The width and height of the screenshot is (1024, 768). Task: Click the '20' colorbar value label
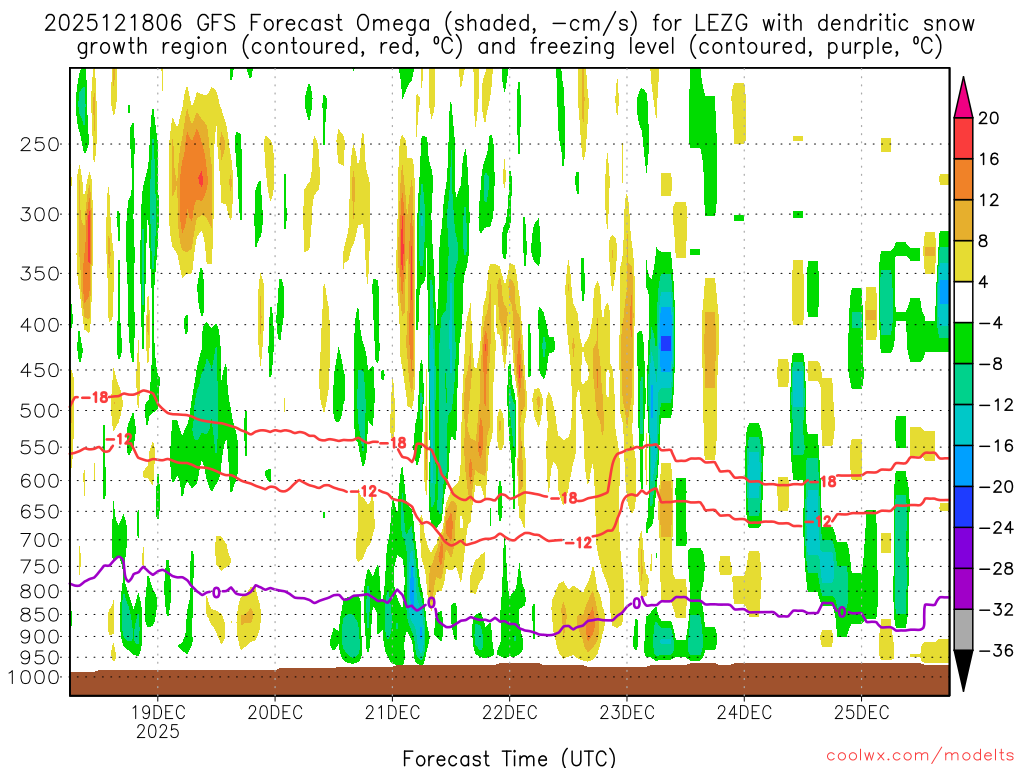(x=989, y=118)
